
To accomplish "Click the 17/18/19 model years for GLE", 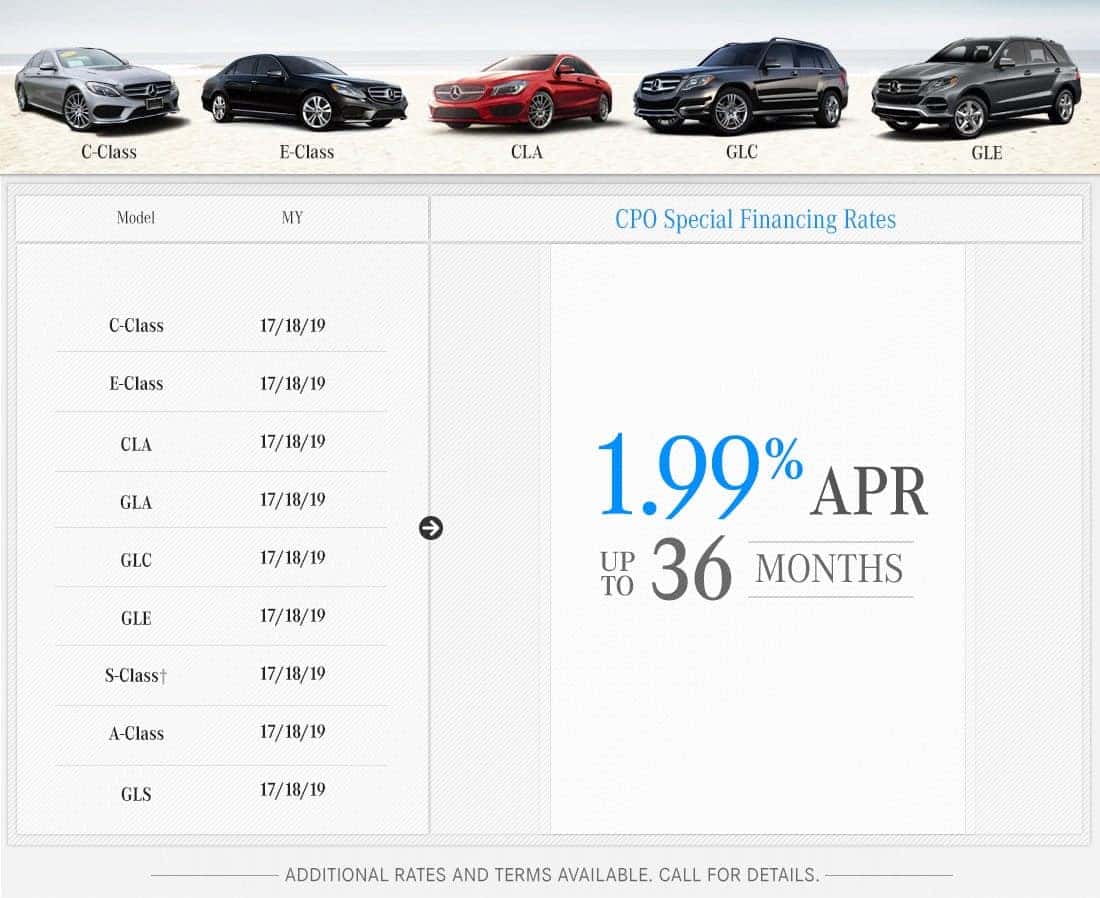I will click(x=293, y=616).
